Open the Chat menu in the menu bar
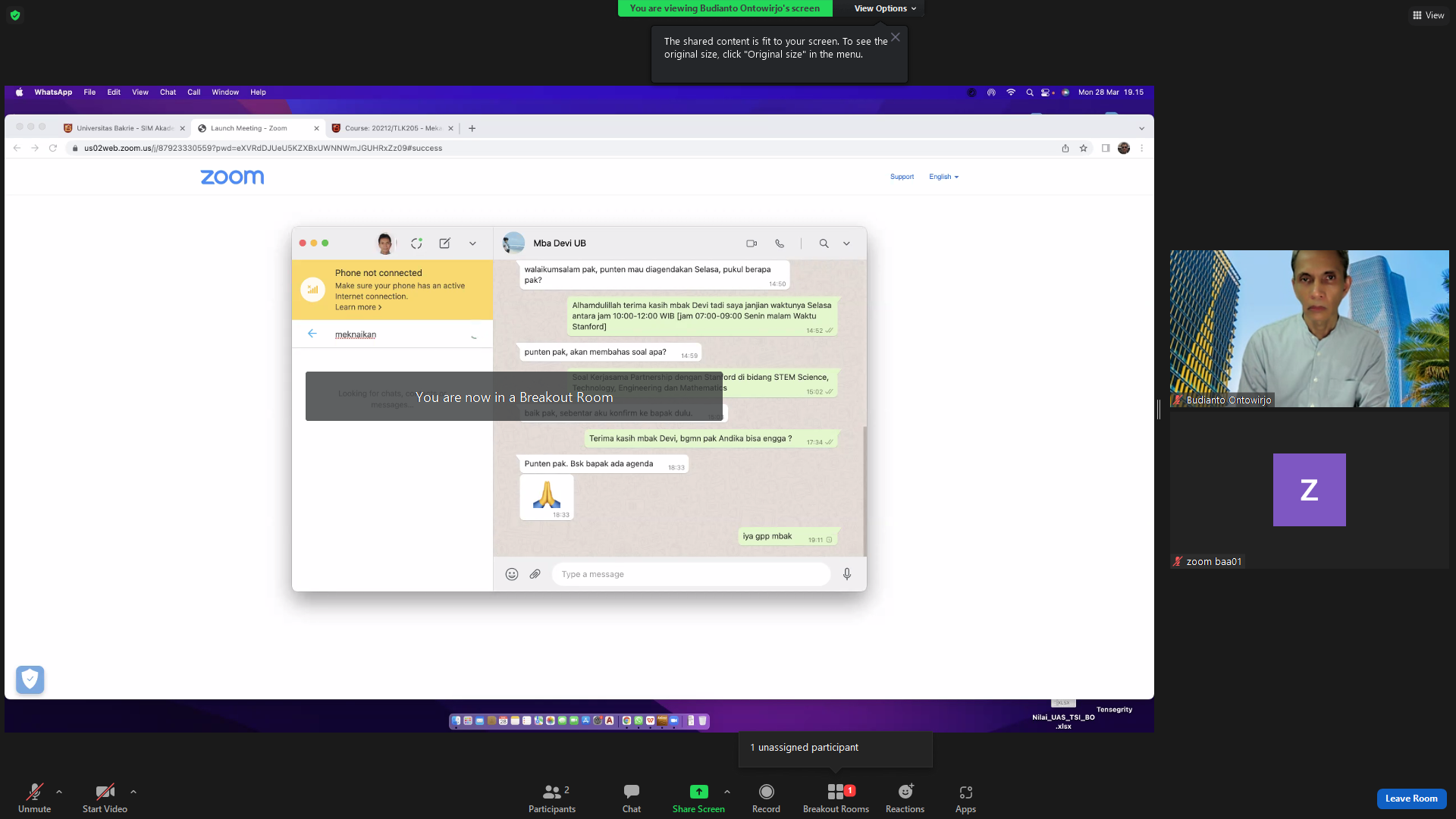1456x819 pixels. tap(168, 93)
